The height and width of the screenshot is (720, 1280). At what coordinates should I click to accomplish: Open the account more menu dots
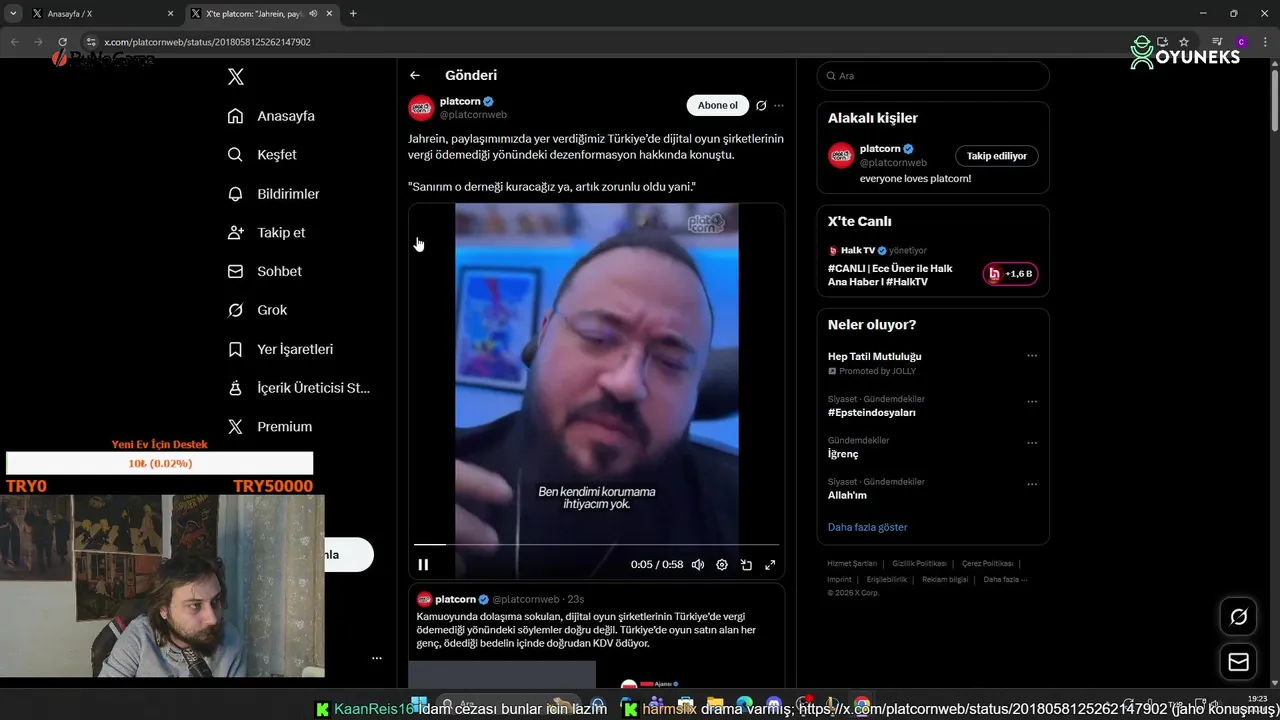pos(377,658)
